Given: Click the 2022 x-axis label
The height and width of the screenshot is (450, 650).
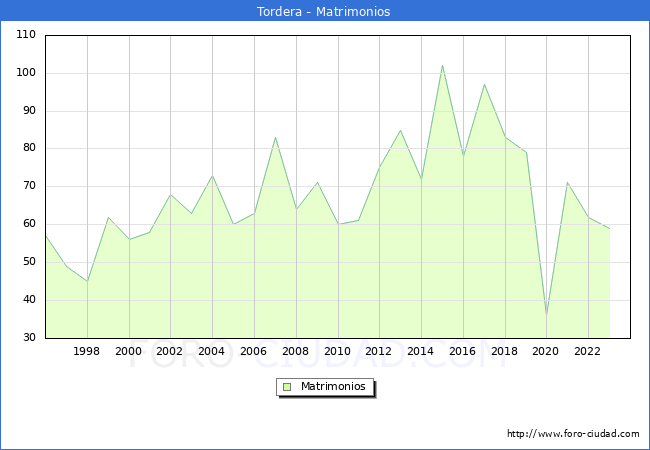Looking at the screenshot, I should pyautogui.click(x=587, y=351).
